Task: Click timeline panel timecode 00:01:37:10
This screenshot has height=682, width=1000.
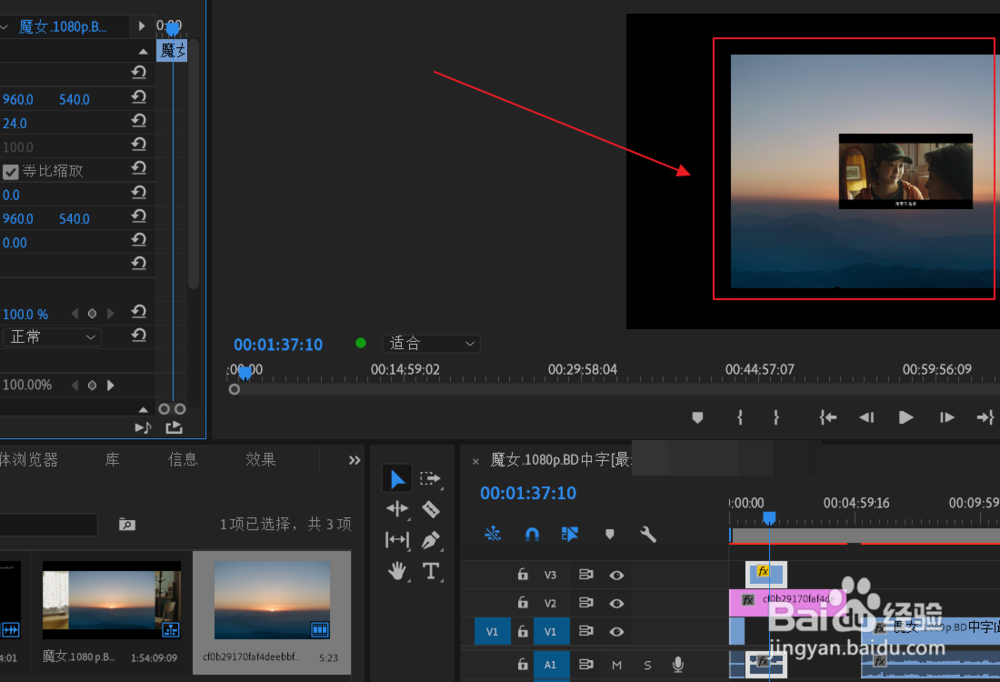Action: point(528,493)
